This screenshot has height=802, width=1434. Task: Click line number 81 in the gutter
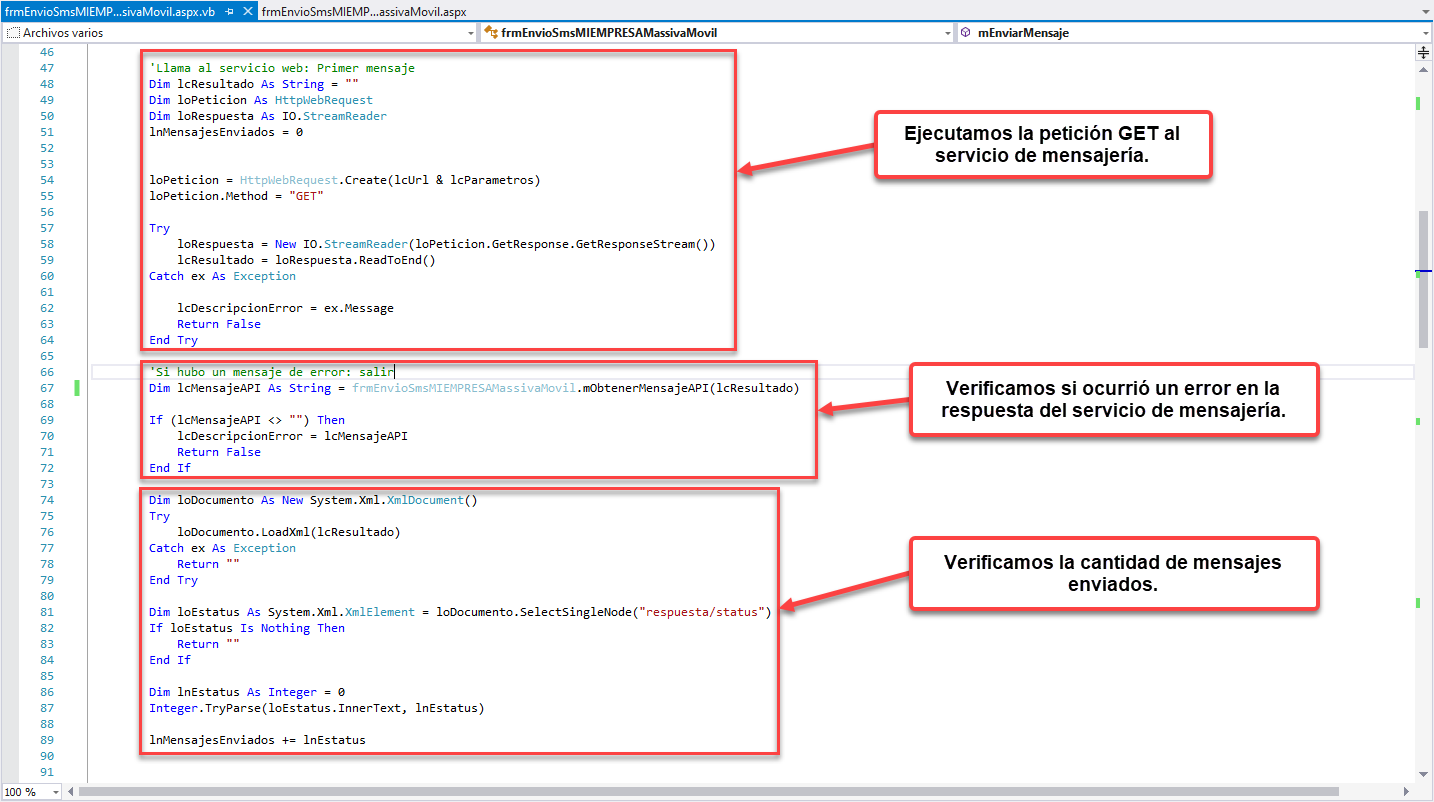click(x=48, y=612)
